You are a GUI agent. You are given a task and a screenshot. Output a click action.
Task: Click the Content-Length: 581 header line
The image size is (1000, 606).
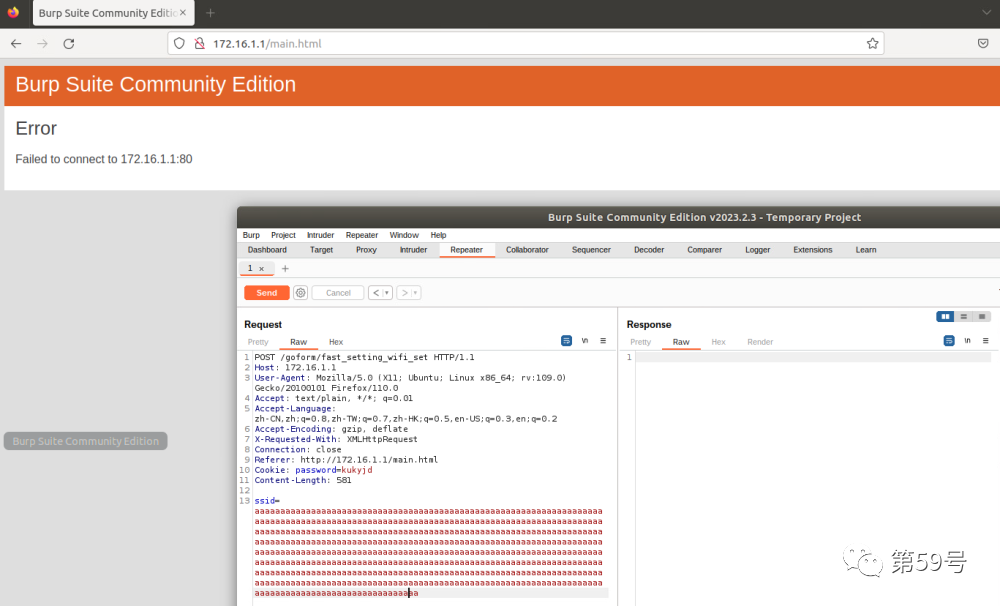coord(303,480)
